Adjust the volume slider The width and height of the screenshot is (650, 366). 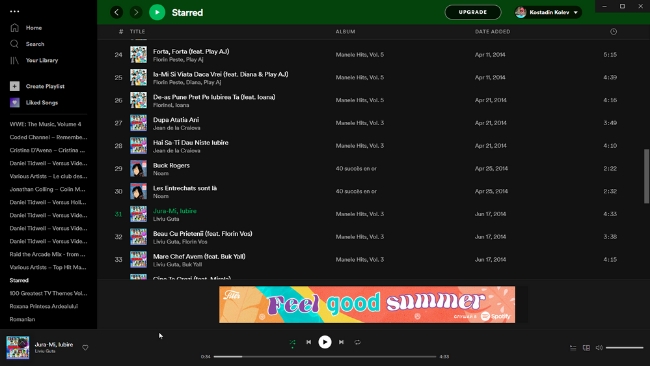click(624, 348)
